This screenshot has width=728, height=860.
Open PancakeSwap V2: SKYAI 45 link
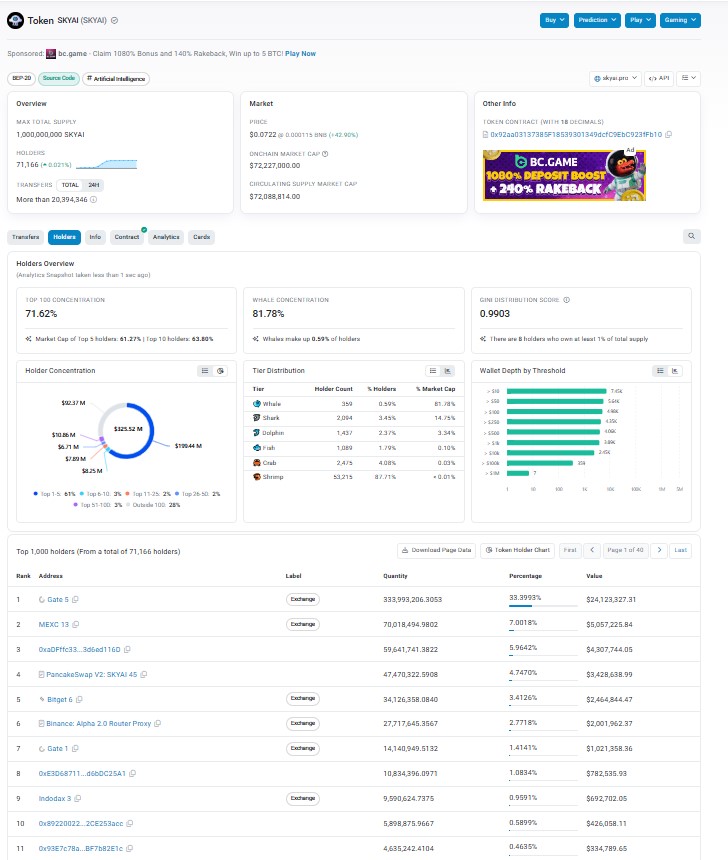[92, 675]
